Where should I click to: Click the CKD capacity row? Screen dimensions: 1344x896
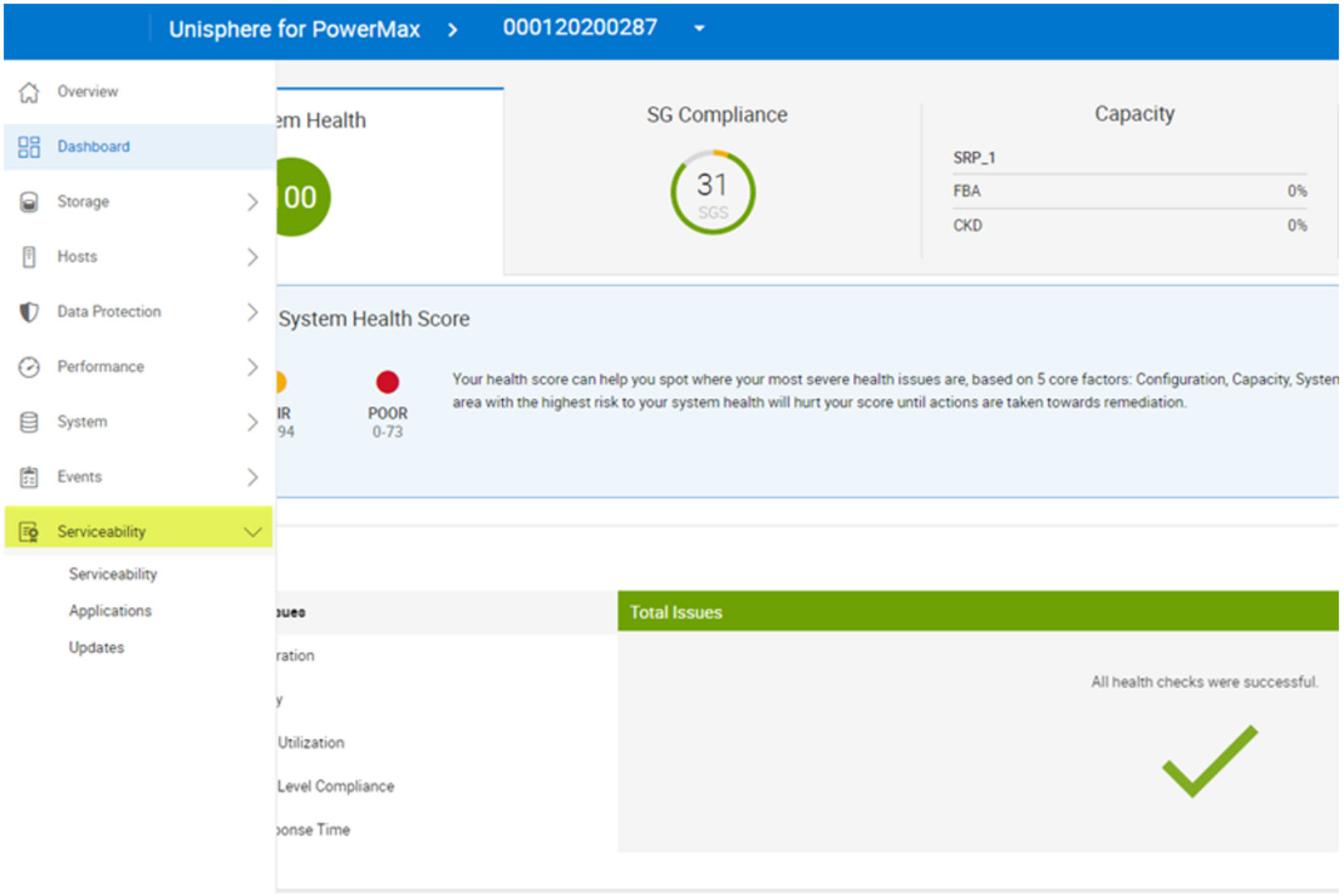pyautogui.click(x=1130, y=226)
